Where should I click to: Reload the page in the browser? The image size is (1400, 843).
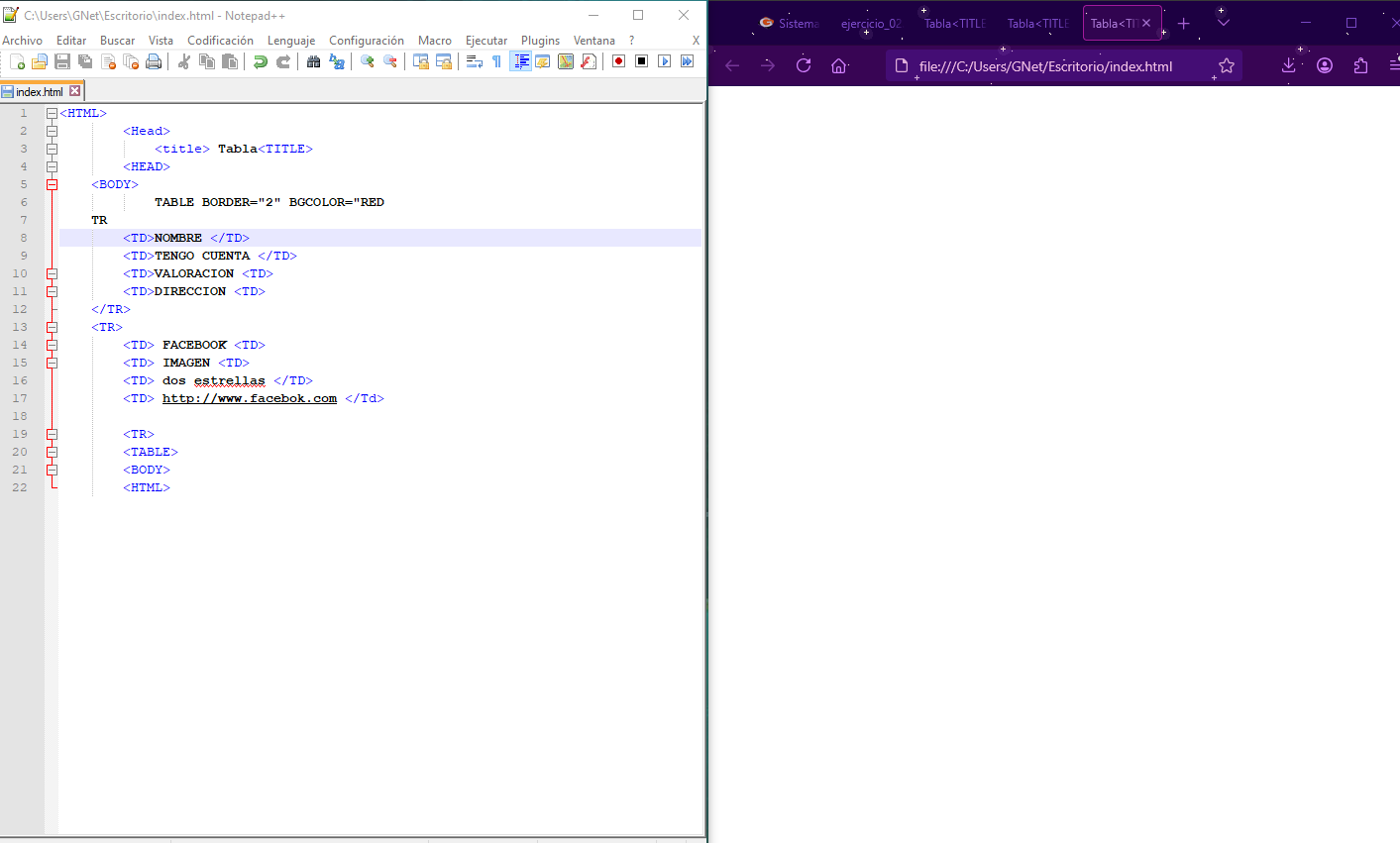(804, 65)
